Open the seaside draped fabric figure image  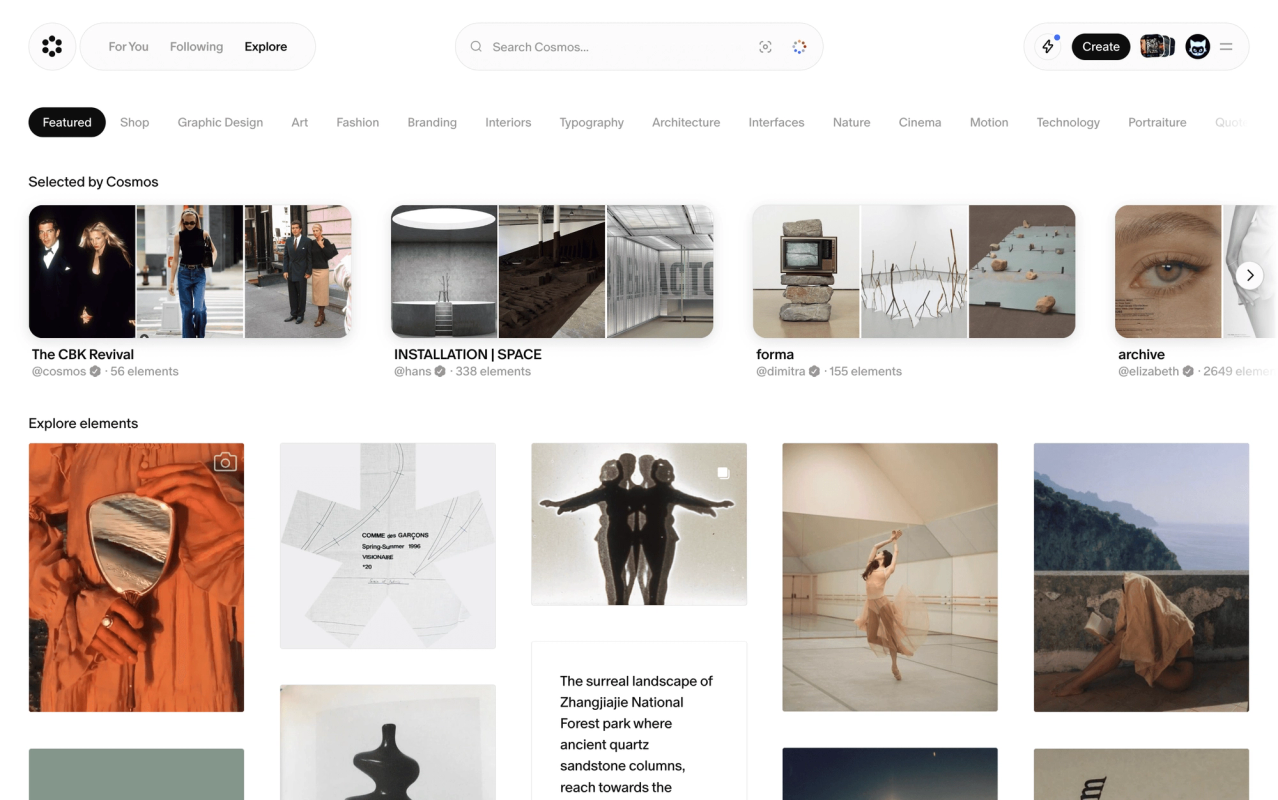pyautogui.click(x=1141, y=577)
